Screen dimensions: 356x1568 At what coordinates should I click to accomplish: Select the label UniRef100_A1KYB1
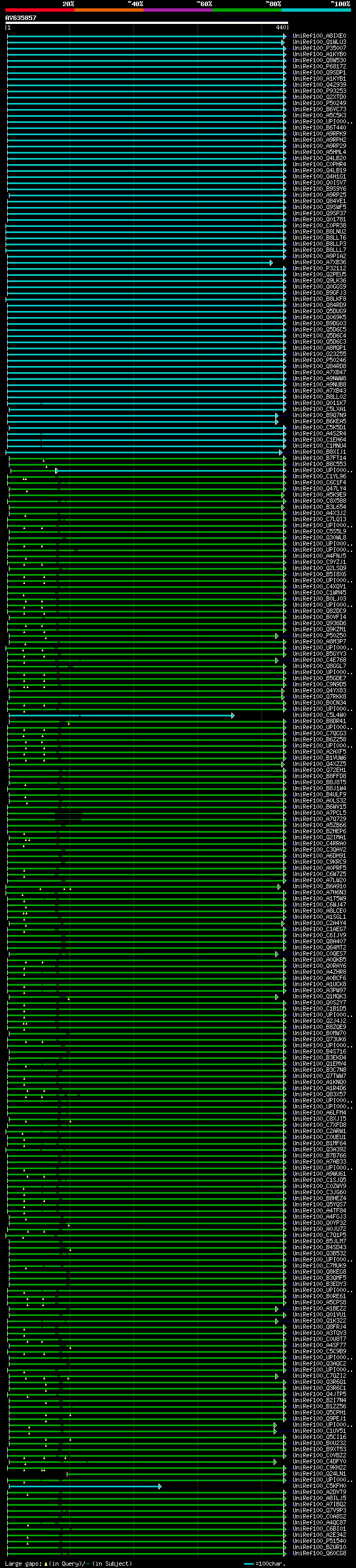point(319,78)
